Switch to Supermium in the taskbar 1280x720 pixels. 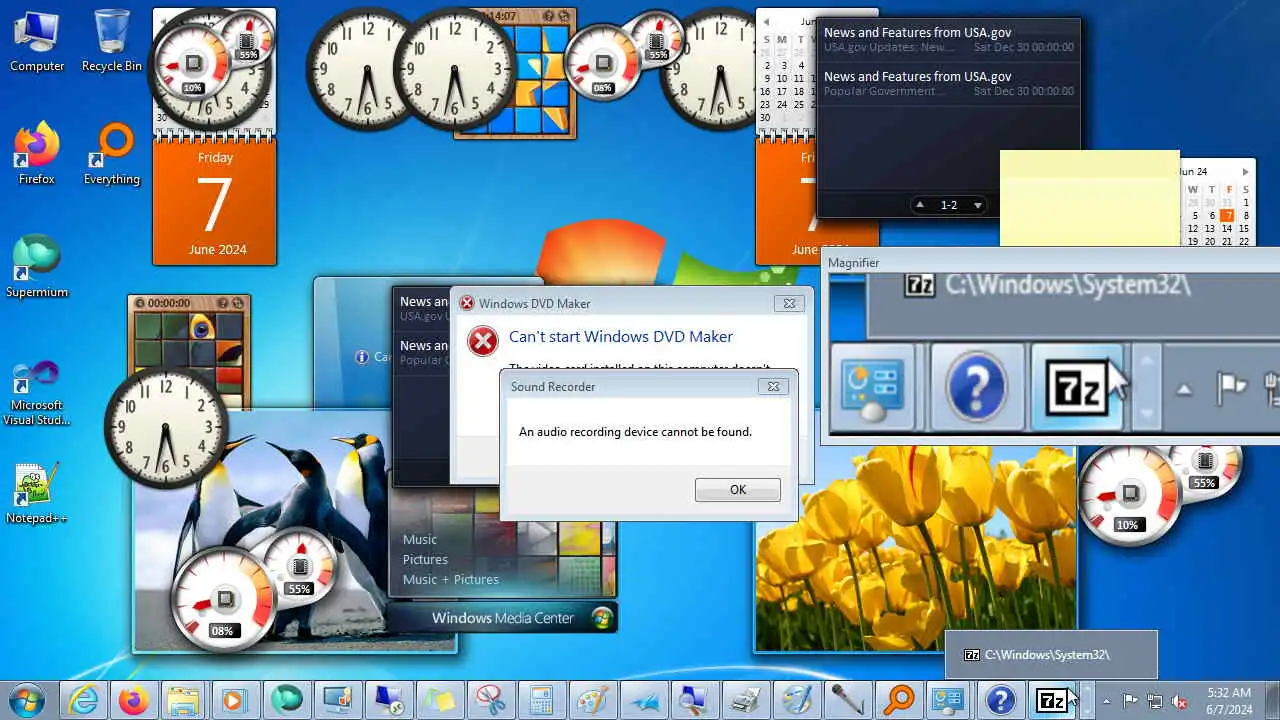[x=286, y=700]
